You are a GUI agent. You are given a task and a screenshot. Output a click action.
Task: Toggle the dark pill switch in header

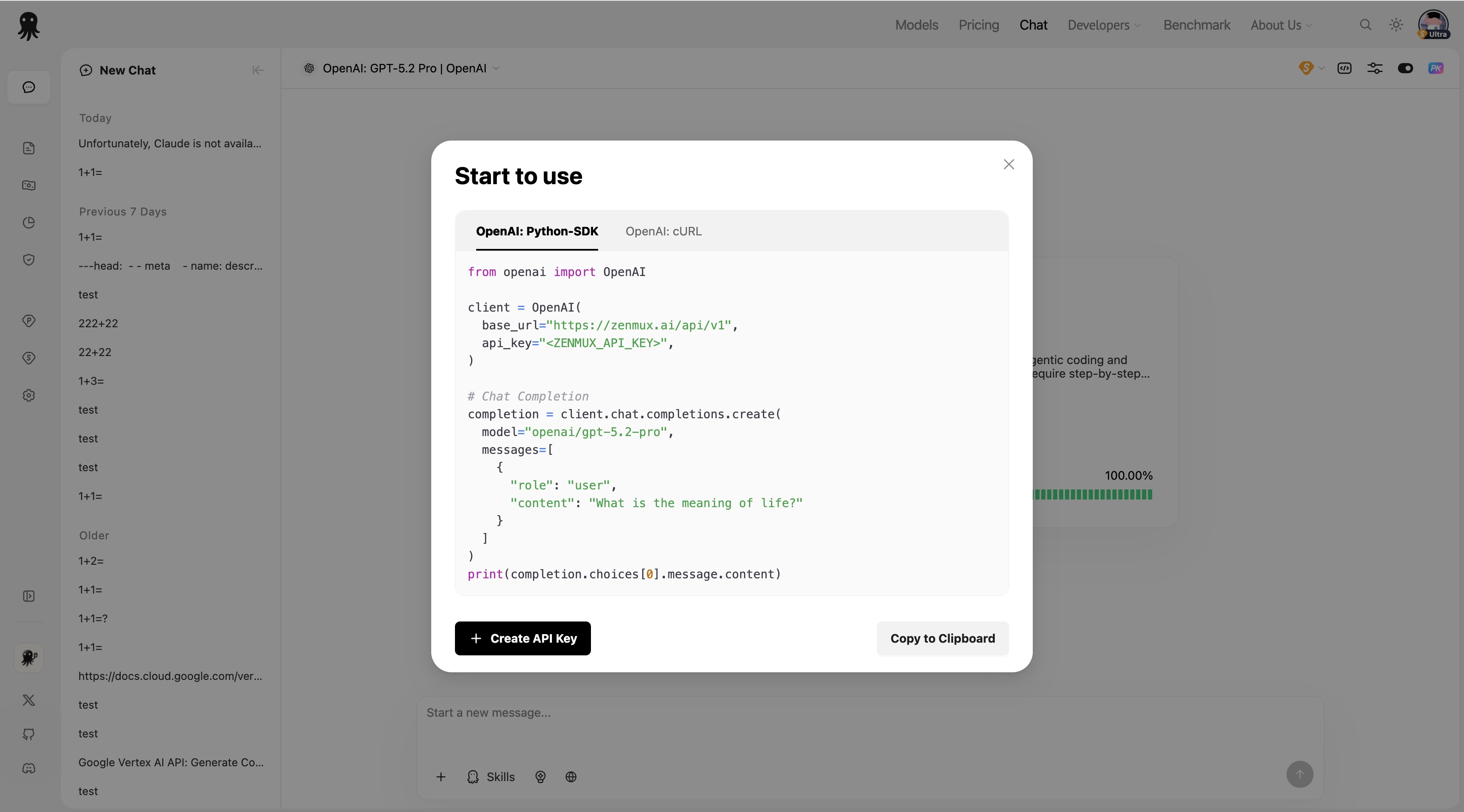[x=1405, y=68]
